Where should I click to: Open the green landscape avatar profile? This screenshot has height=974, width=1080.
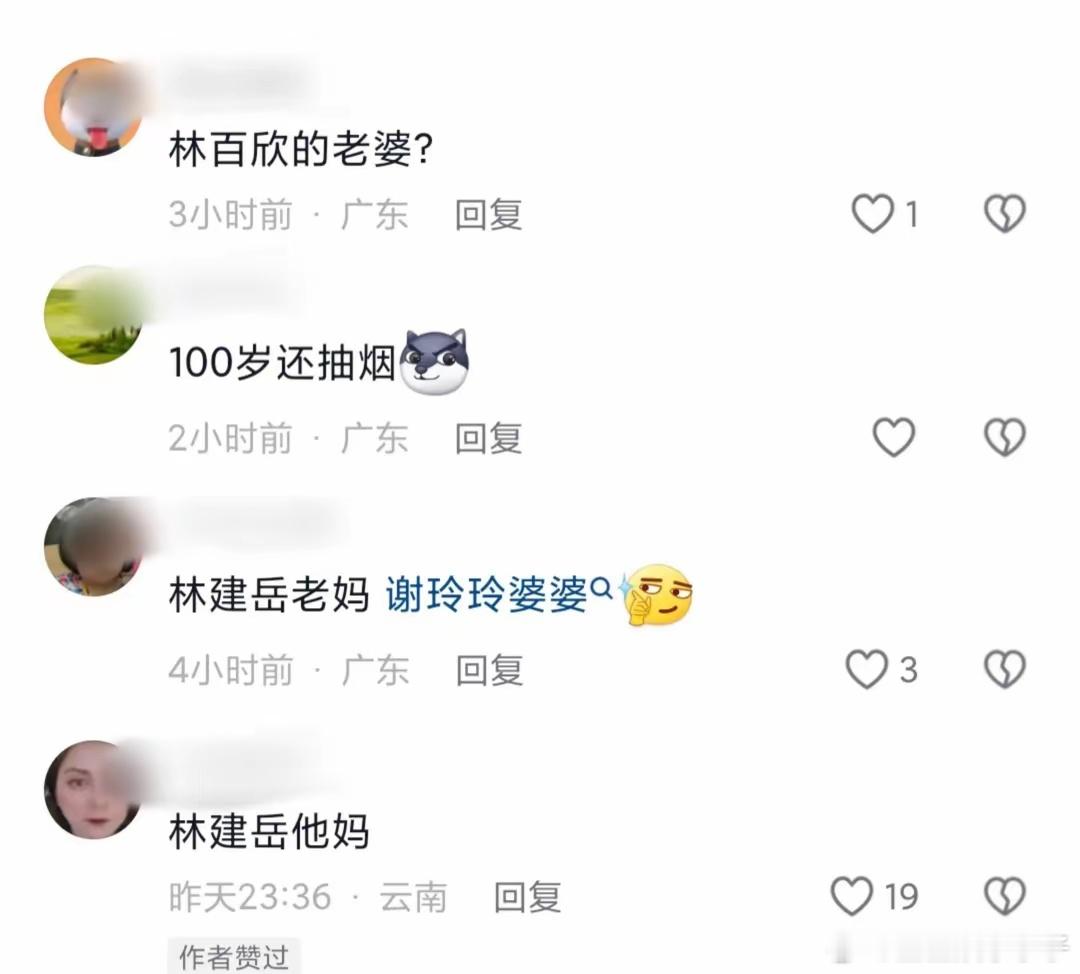click(x=94, y=315)
